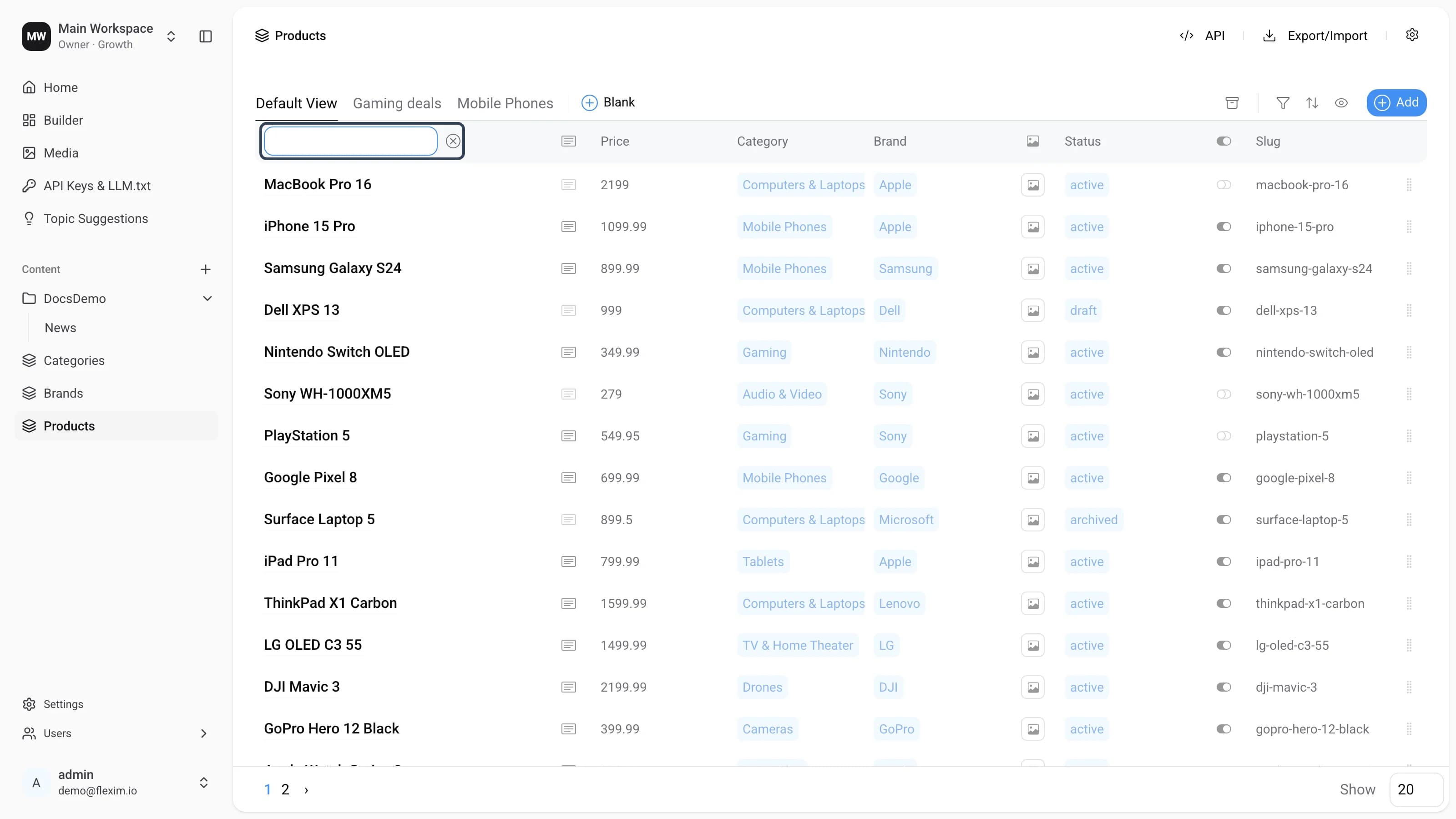Open API Keys & LLM.txt
Image resolution: width=1456 pixels, height=819 pixels.
coord(116,186)
